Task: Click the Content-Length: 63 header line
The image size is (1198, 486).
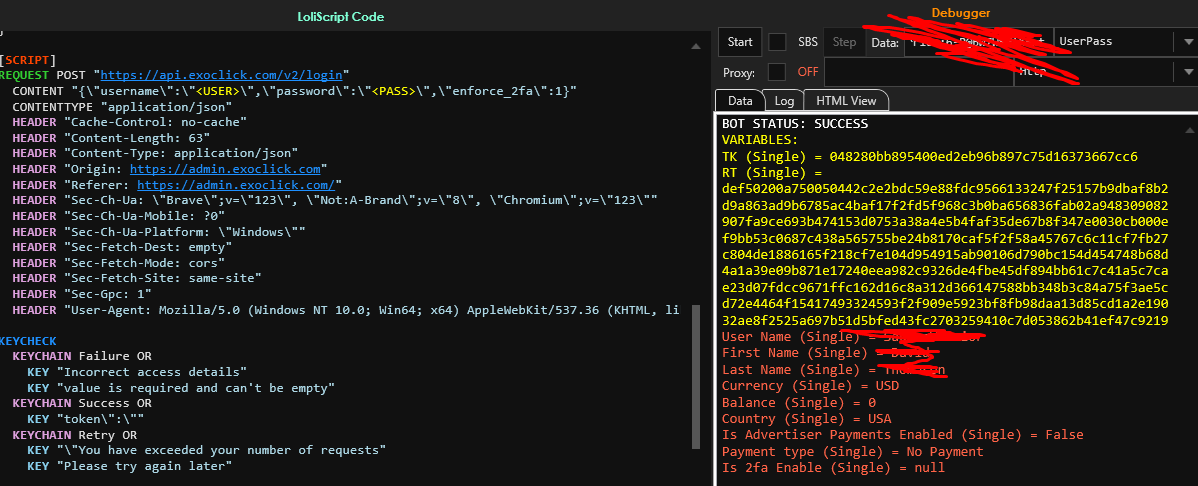Action: pos(111,138)
